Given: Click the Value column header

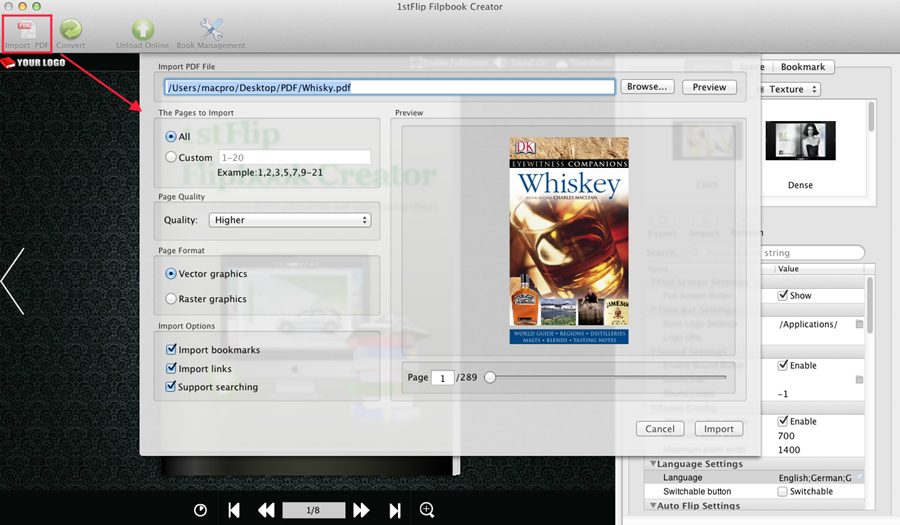Looking at the screenshot, I should click(788, 269).
